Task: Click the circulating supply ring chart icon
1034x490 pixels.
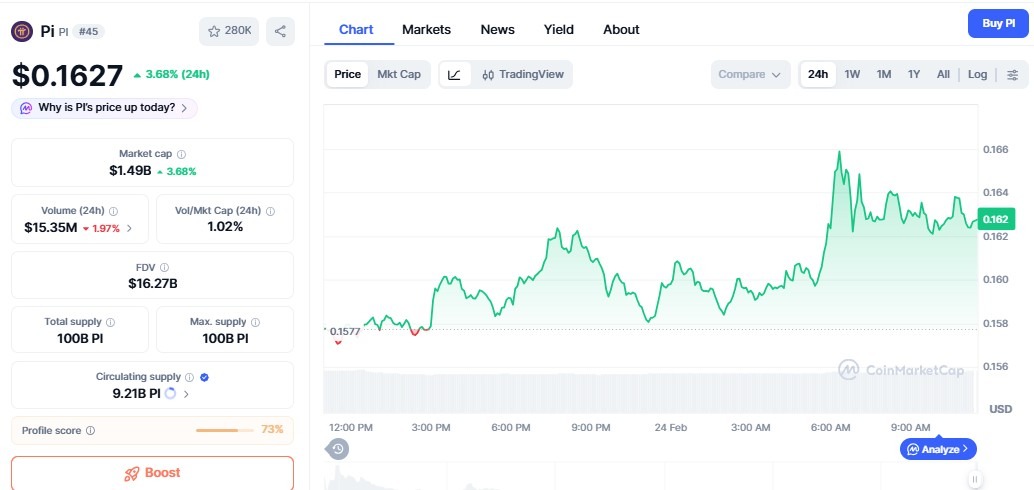Action: click(x=170, y=394)
